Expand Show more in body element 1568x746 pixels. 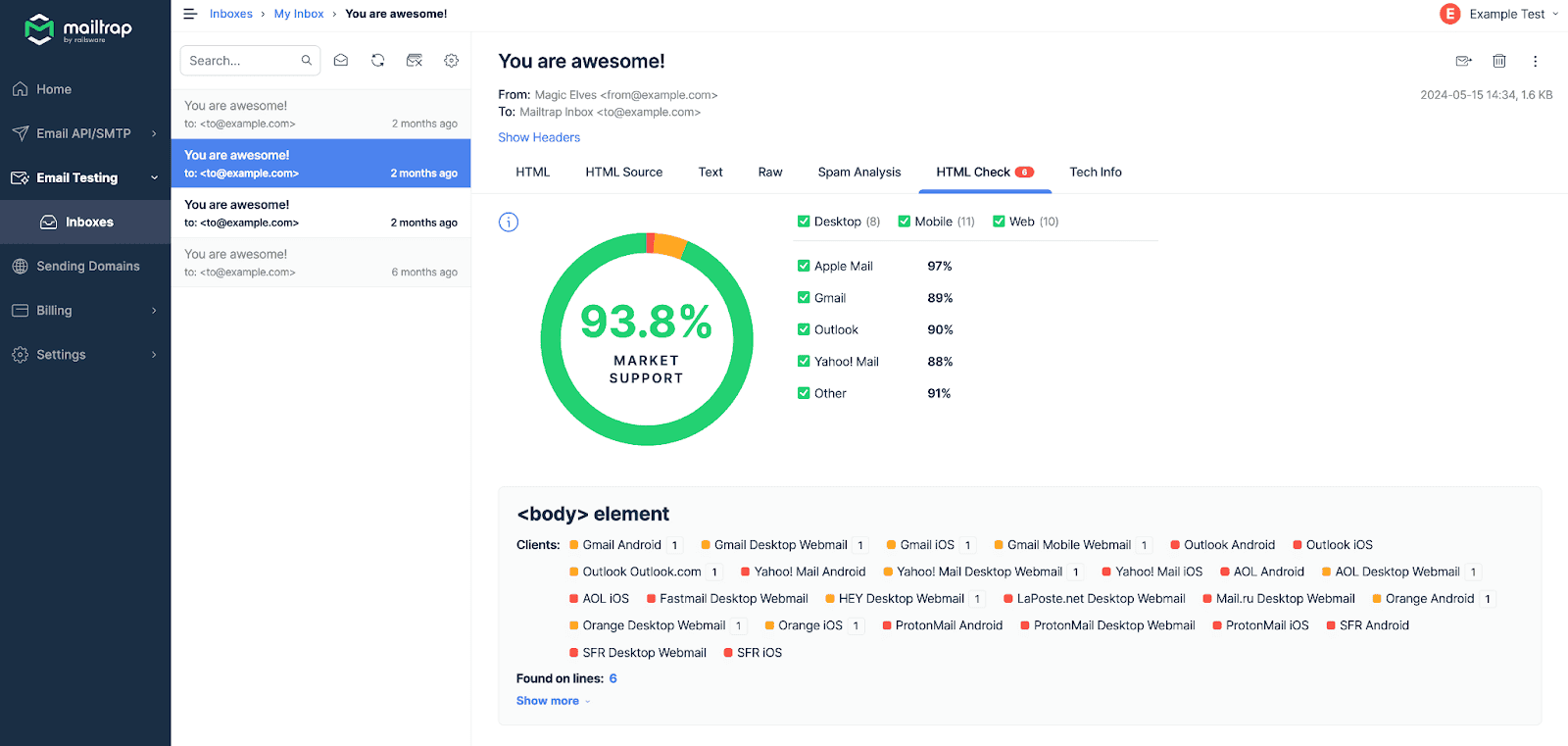pos(554,701)
